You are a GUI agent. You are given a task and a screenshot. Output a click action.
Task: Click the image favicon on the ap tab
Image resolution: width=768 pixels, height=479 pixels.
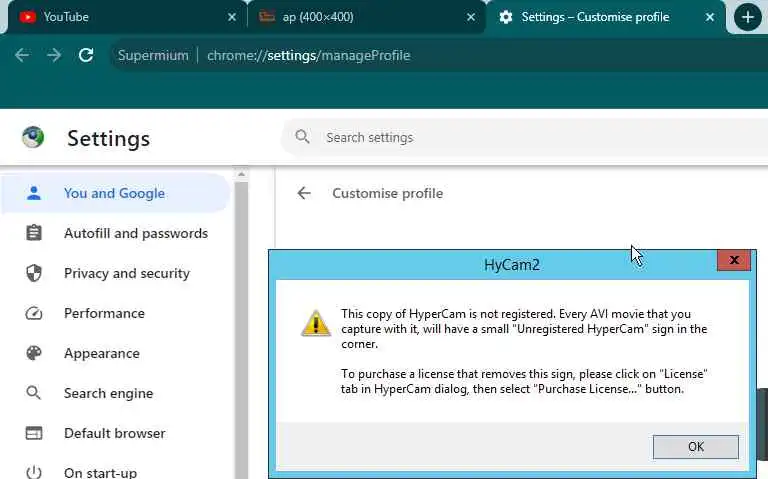pyautogui.click(x=266, y=17)
